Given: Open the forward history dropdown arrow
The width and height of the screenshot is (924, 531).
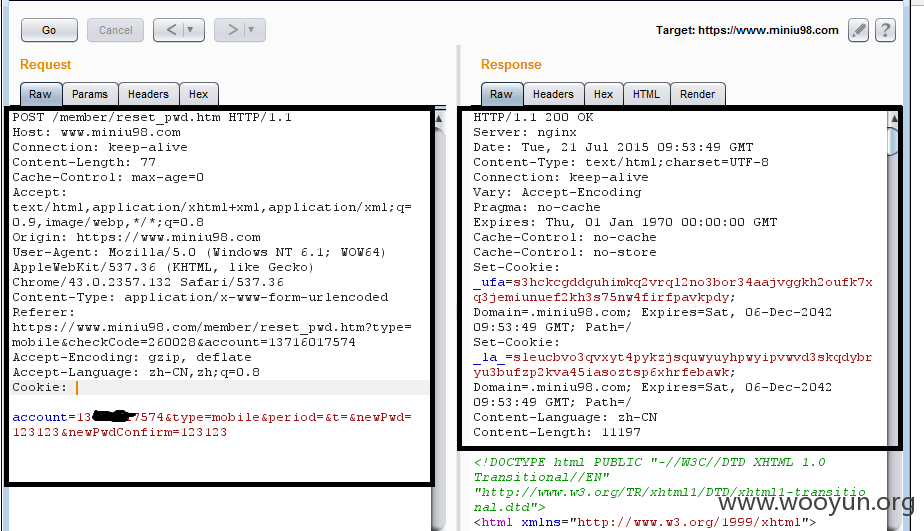Looking at the screenshot, I should [x=252, y=30].
